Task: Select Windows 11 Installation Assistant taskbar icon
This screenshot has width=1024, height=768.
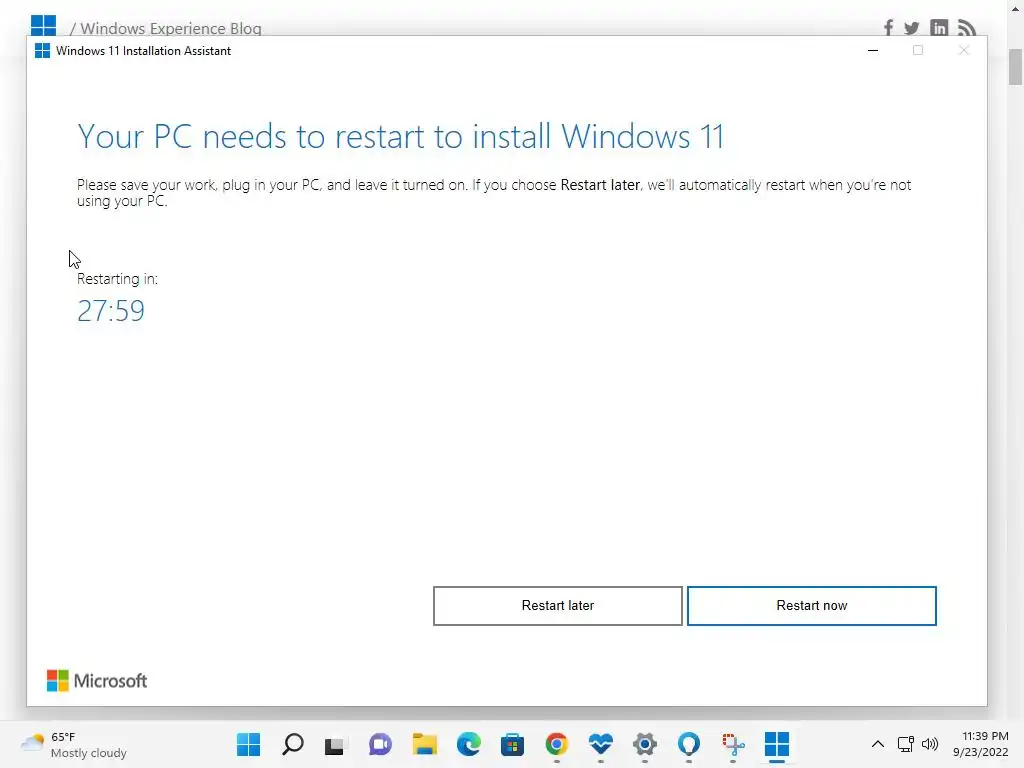Action: 776,744
